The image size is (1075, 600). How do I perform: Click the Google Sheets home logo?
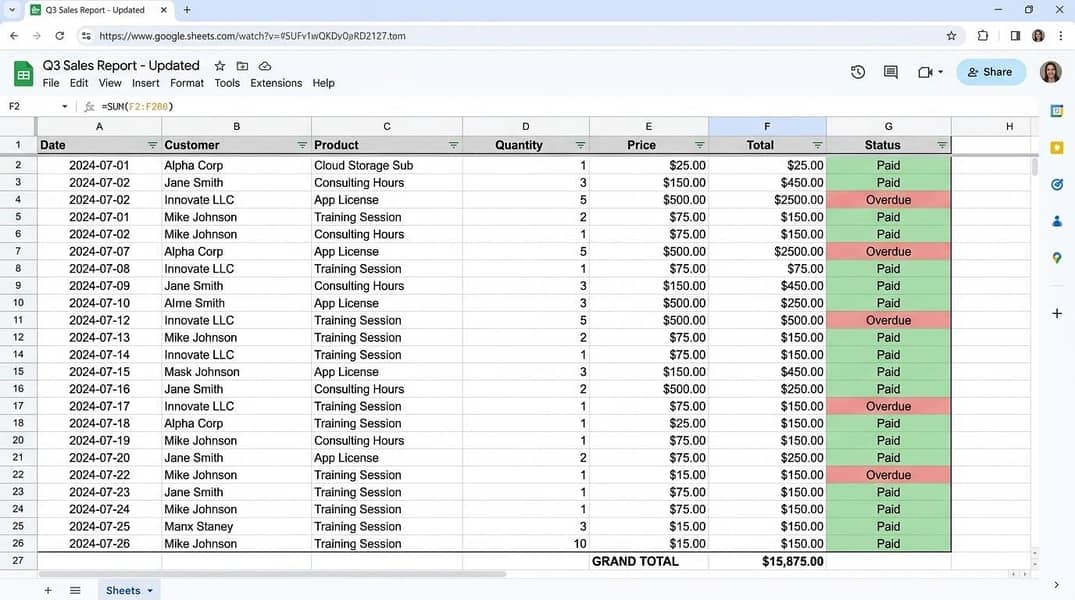23,74
